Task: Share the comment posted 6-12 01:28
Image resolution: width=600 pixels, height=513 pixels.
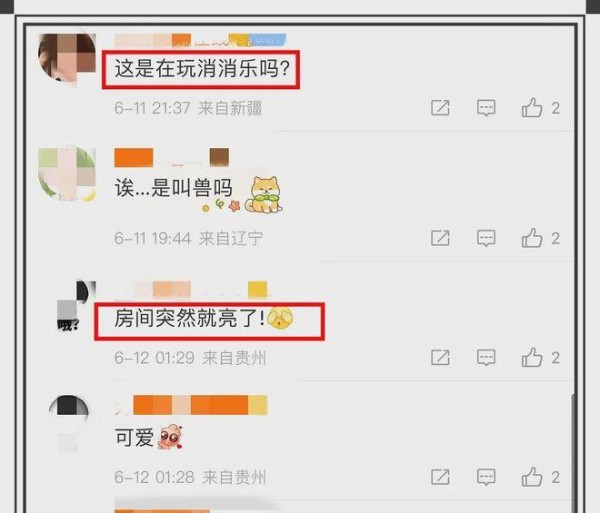Action: [x=440, y=477]
